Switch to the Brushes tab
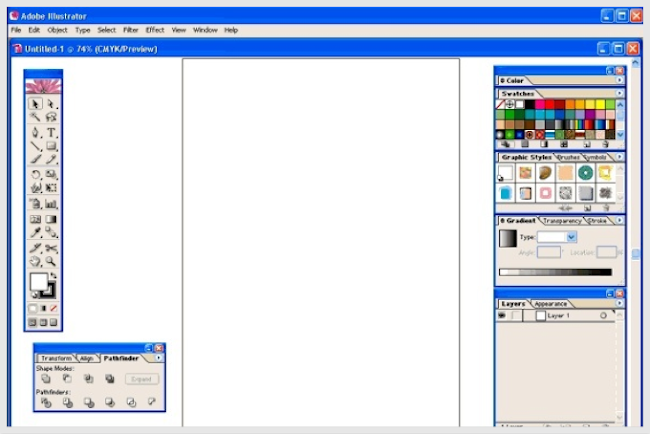650x434 pixels. click(568, 158)
